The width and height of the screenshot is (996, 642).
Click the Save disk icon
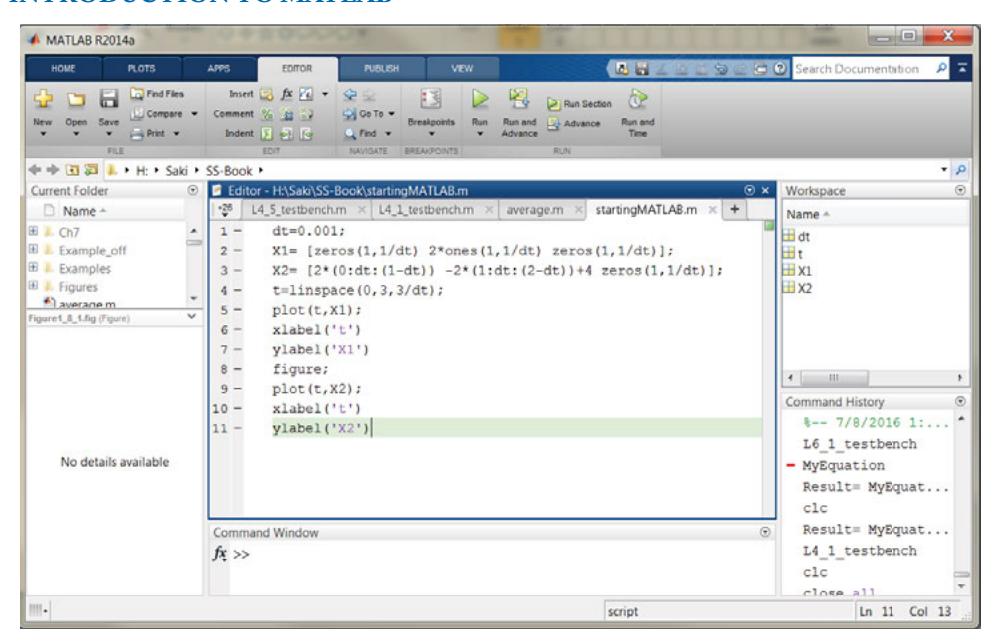pyautogui.click(x=109, y=98)
